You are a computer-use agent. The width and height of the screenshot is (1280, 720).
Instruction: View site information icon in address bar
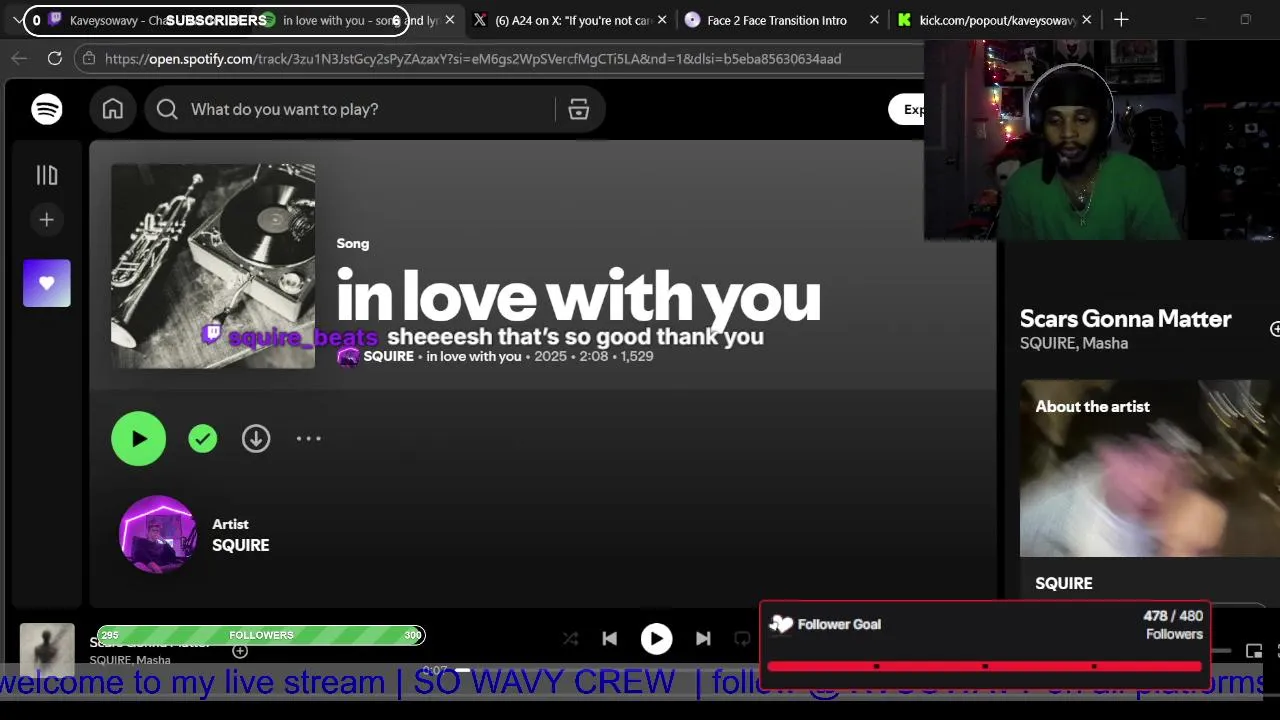(x=89, y=59)
